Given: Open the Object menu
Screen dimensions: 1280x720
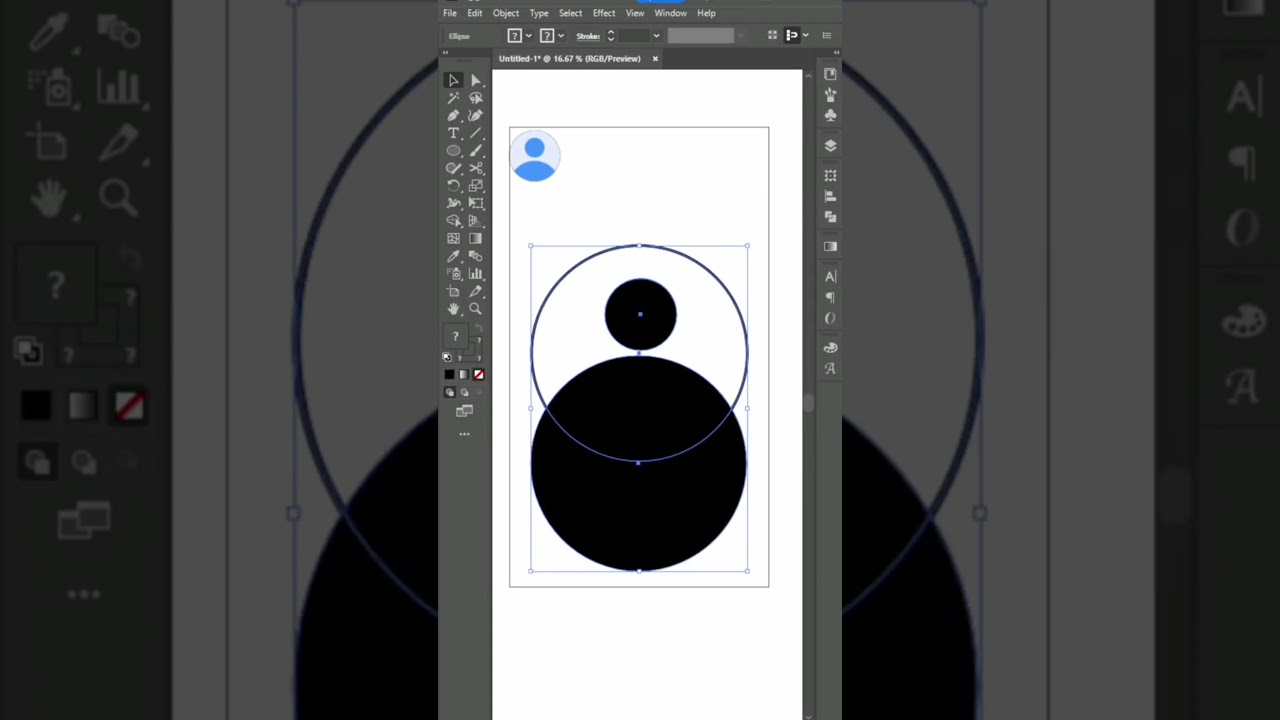Looking at the screenshot, I should pyautogui.click(x=506, y=13).
